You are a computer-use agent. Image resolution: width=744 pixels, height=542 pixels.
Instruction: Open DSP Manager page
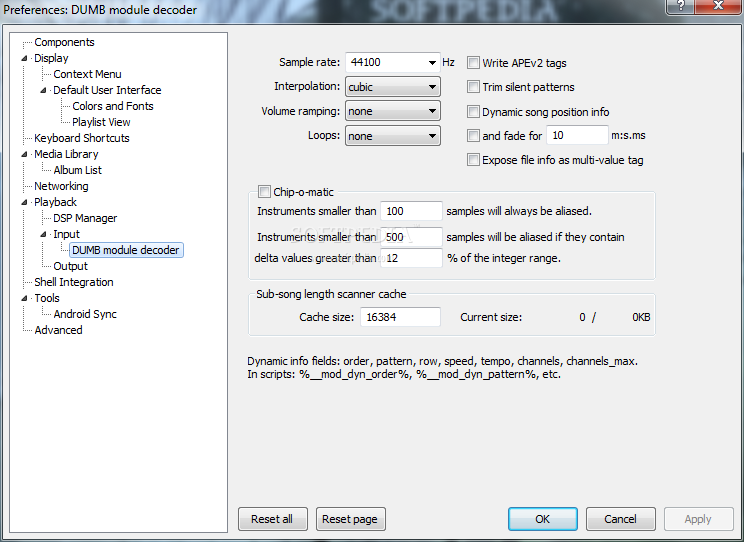coord(85,218)
